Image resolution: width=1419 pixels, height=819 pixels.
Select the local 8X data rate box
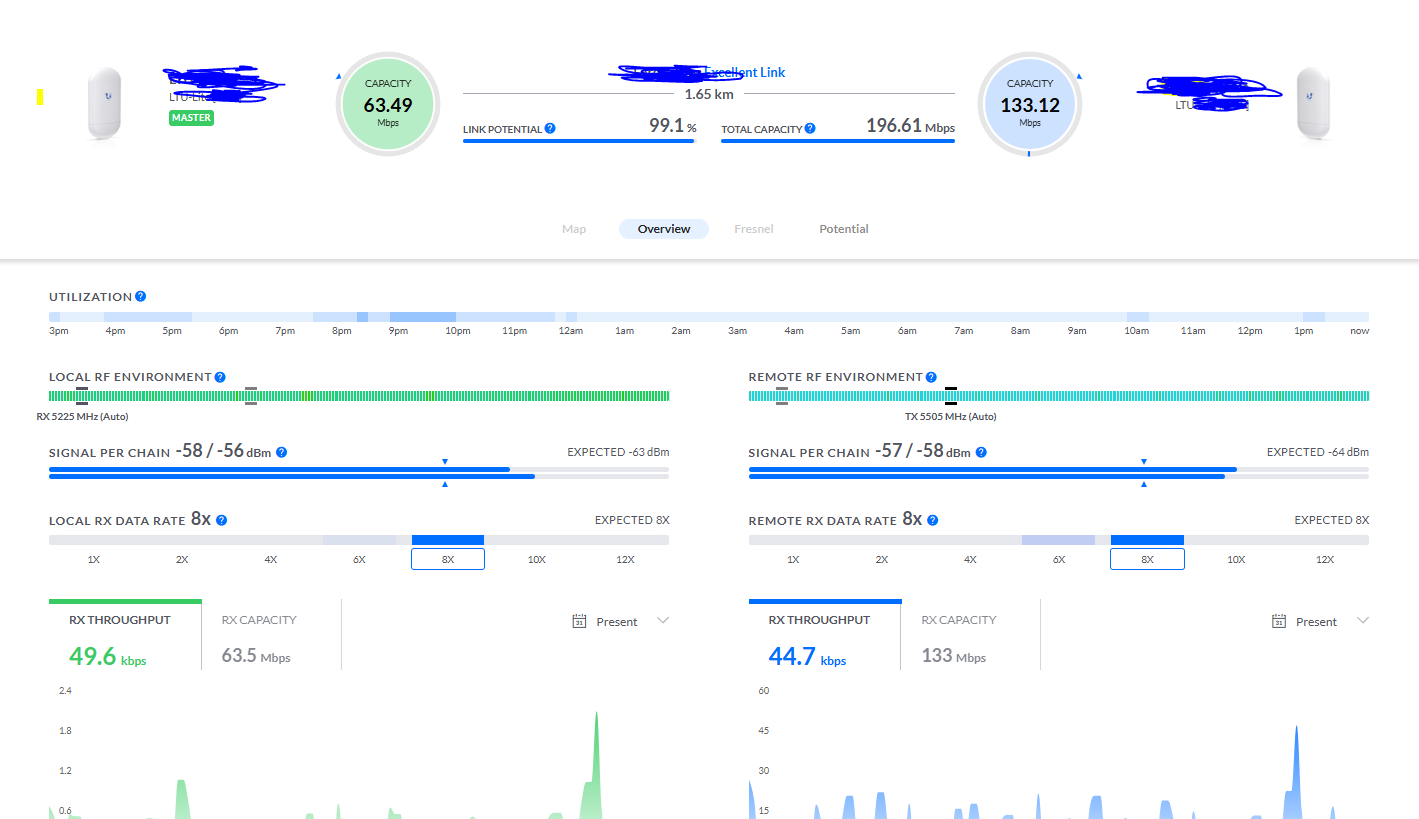pos(448,559)
